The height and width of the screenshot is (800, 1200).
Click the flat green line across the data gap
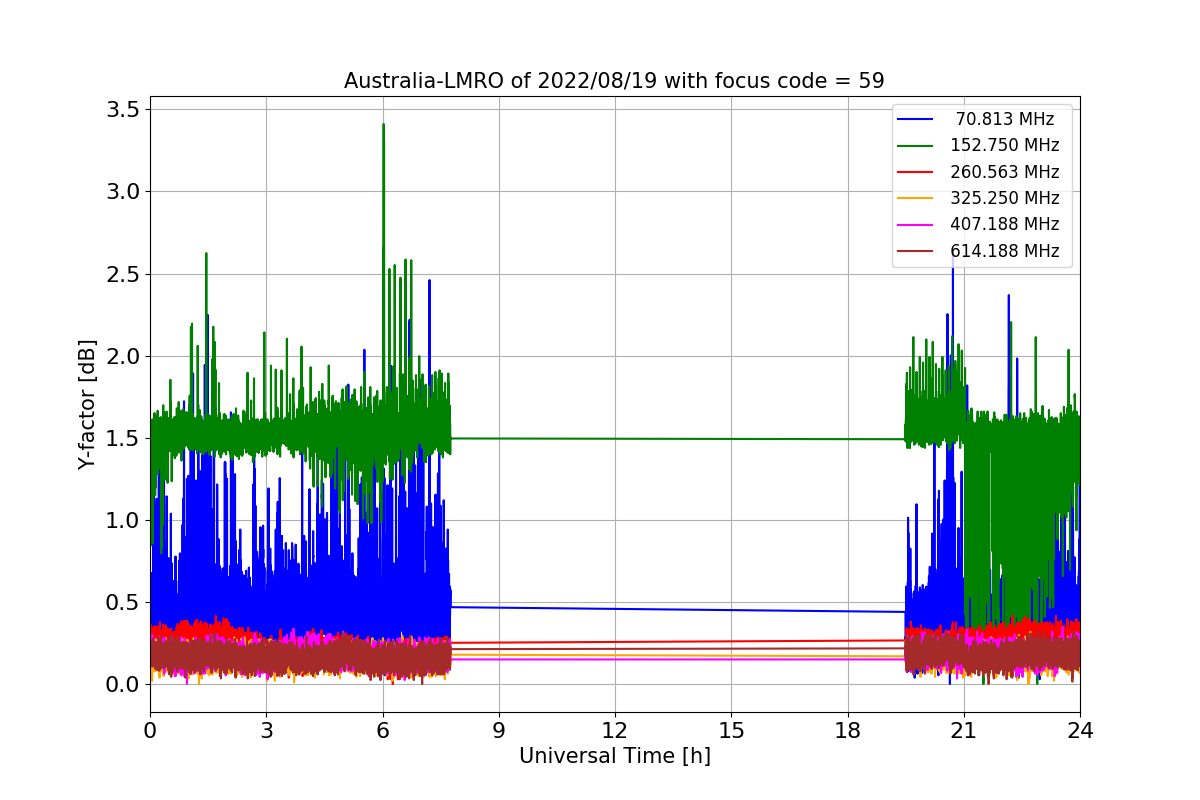(x=678, y=438)
